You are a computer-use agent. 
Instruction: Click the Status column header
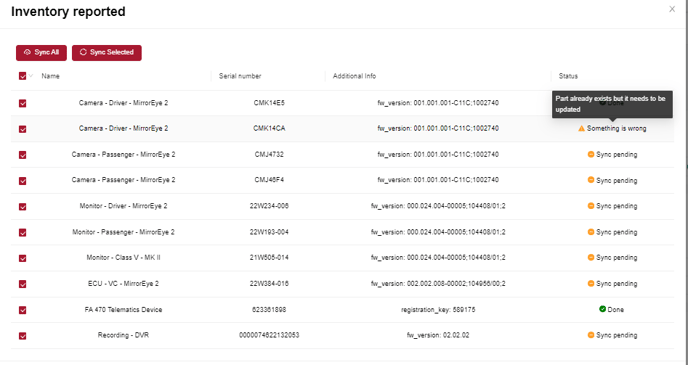tap(568, 76)
